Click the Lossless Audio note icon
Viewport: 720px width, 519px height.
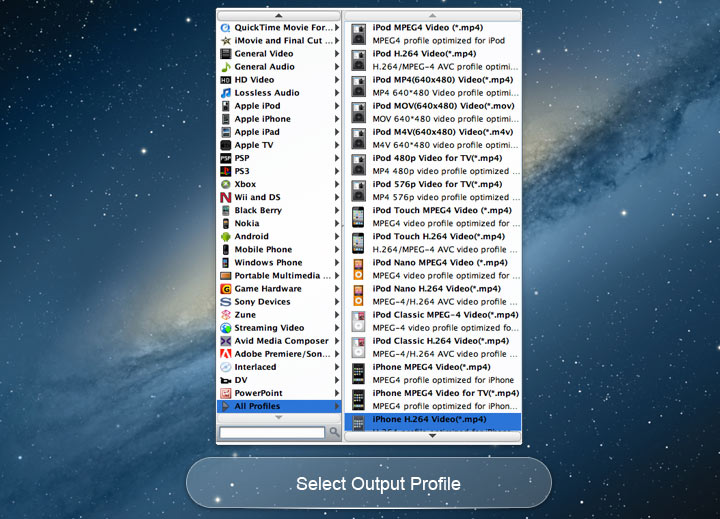click(225, 93)
